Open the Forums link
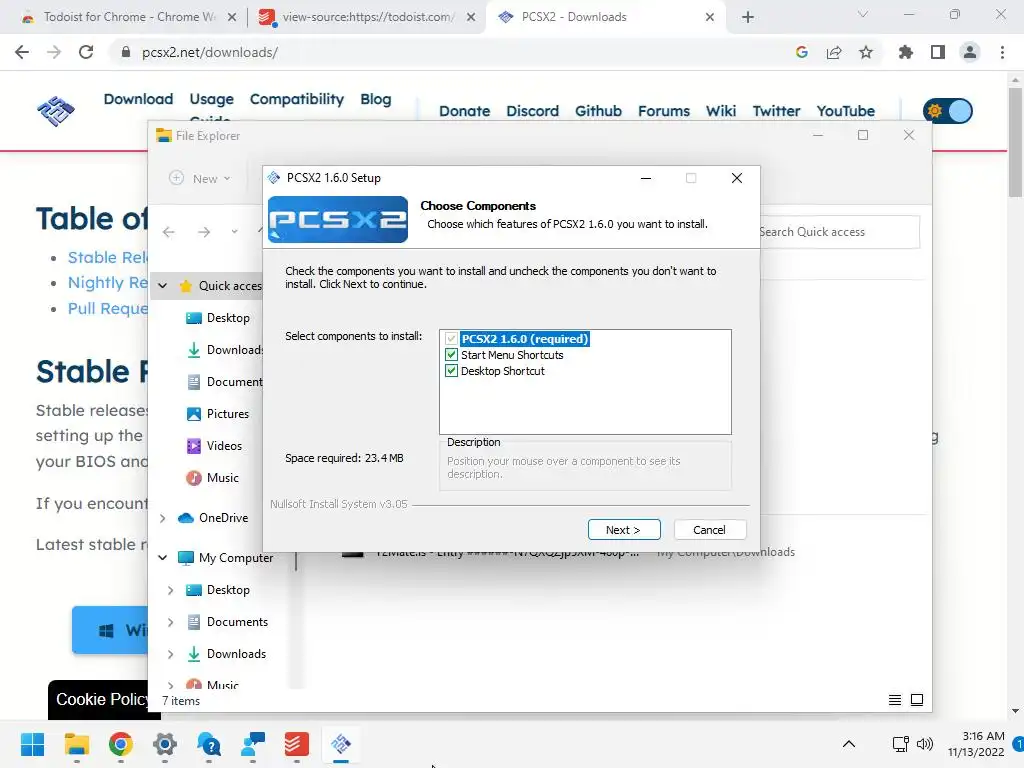Image resolution: width=1024 pixels, height=768 pixels. (664, 111)
